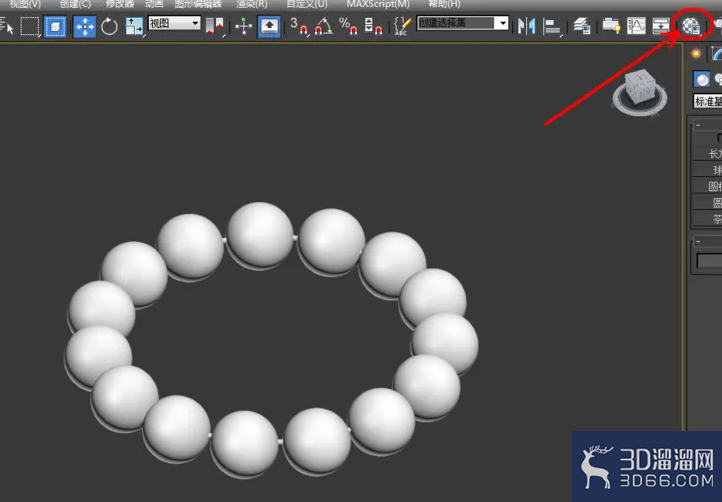Open Edit Named Selection Sets
This screenshot has width=722, height=502.
pyautogui.click(x=402, y=26)
